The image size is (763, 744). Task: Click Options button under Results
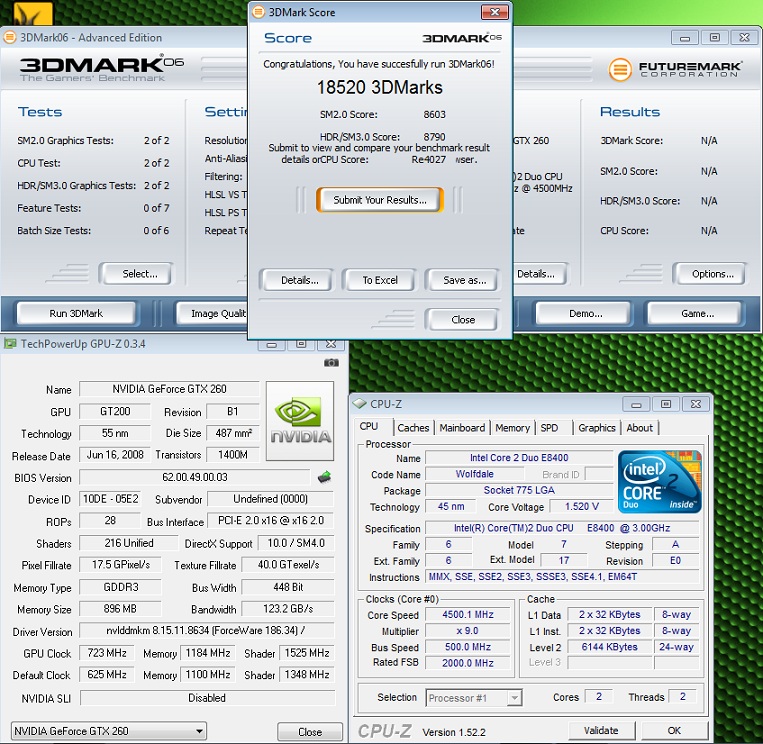coord(712,273)
